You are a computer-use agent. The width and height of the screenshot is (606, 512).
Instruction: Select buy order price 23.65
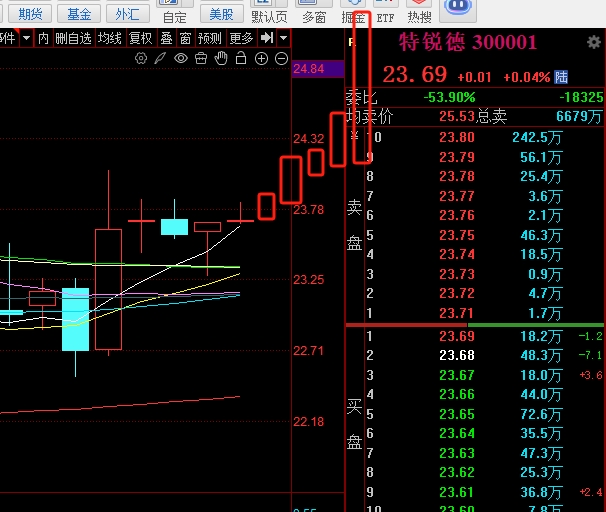point(457,414)
